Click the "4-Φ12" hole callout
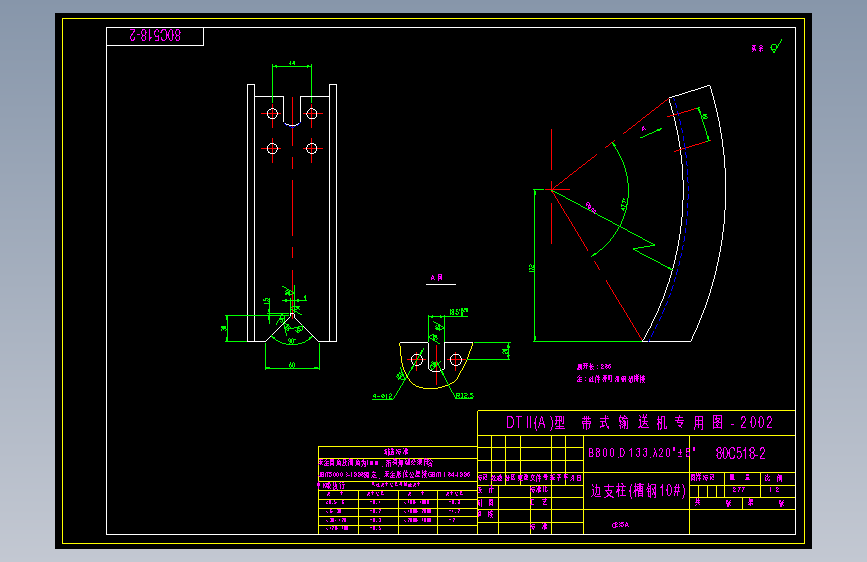This screenshot has width=867, height=562. click(383, 396)
